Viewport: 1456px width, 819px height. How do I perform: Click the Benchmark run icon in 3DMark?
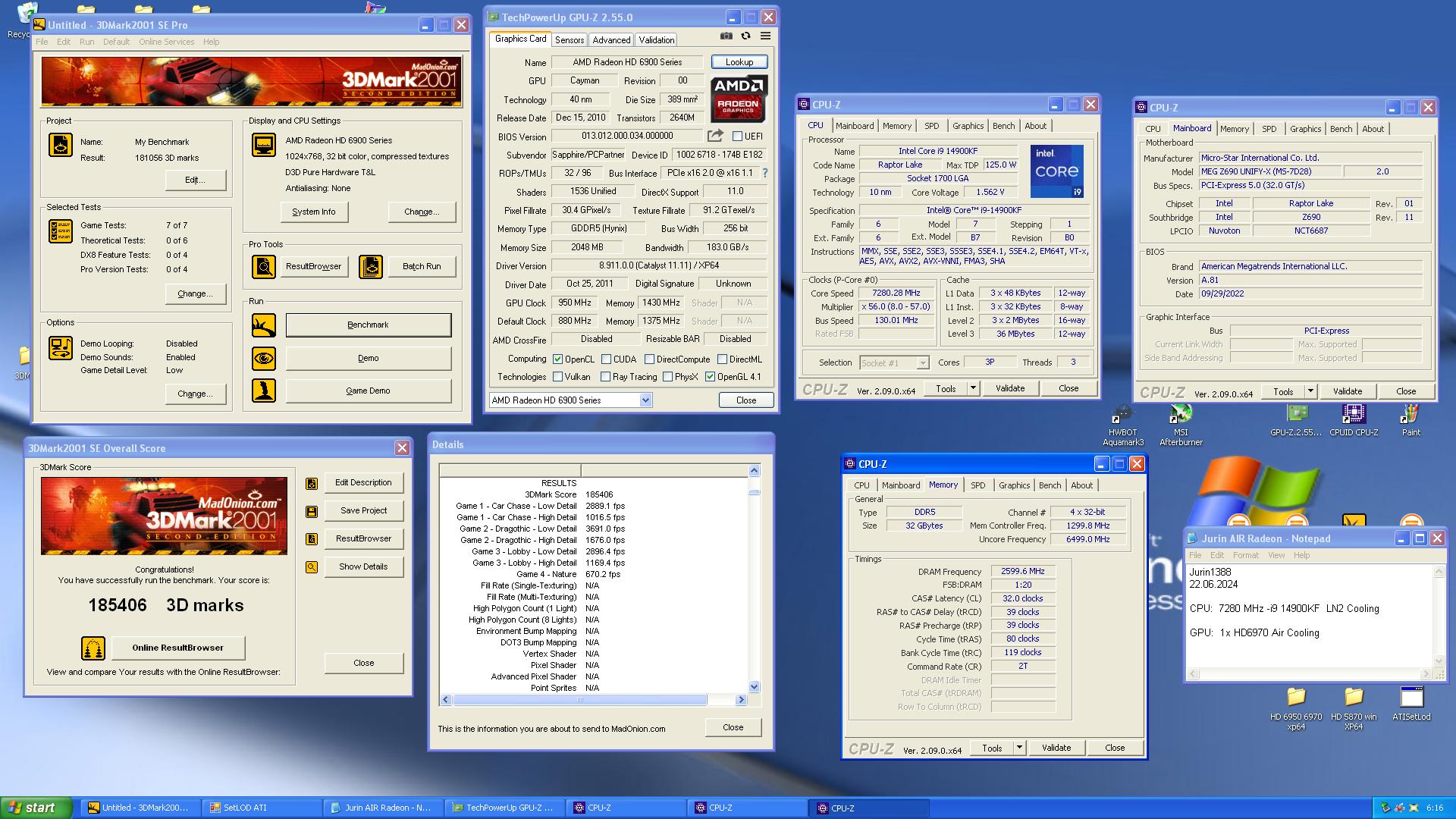click(x=264, y=325)
